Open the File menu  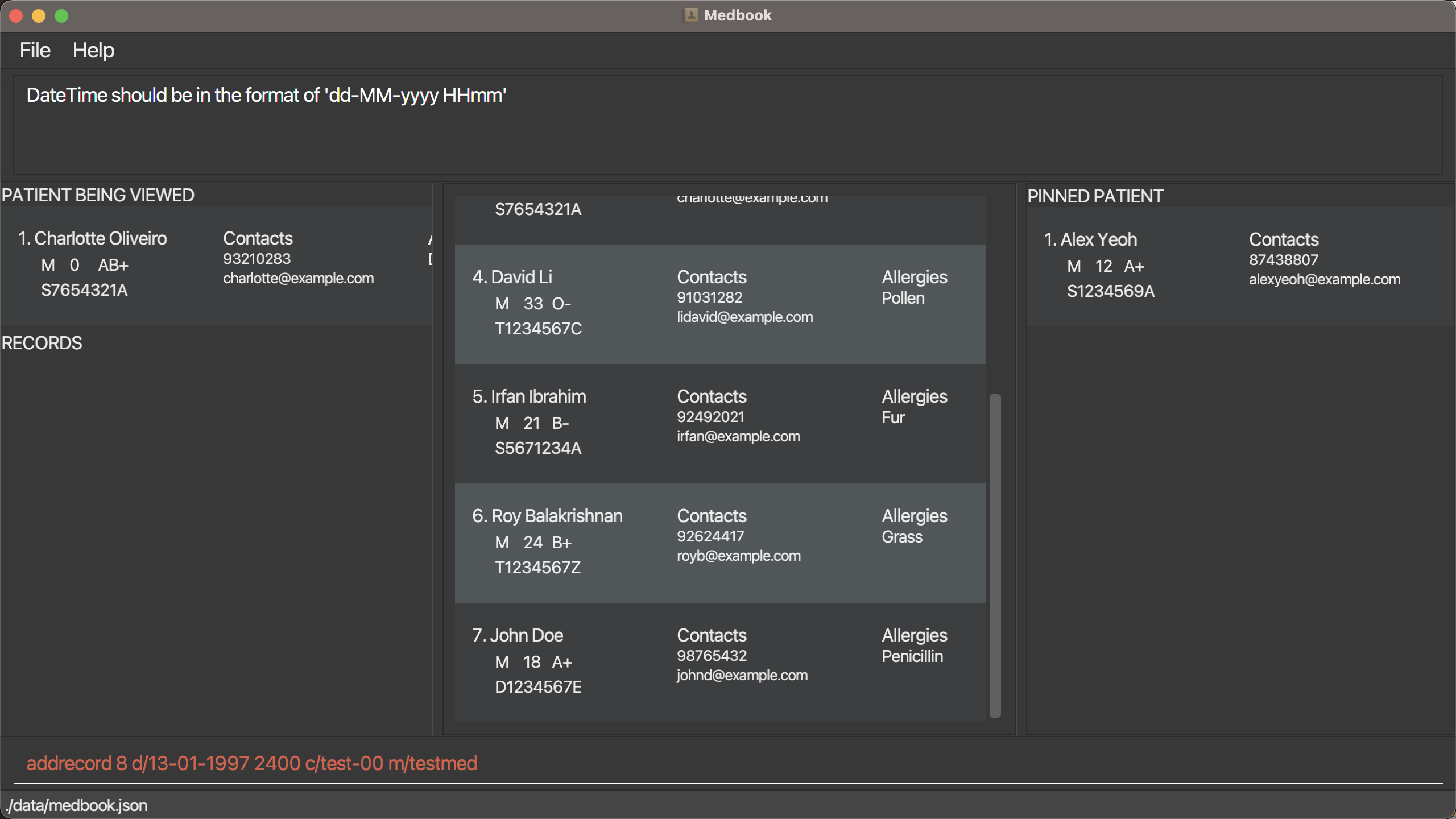pyautogui.click(x=35, y=50)
